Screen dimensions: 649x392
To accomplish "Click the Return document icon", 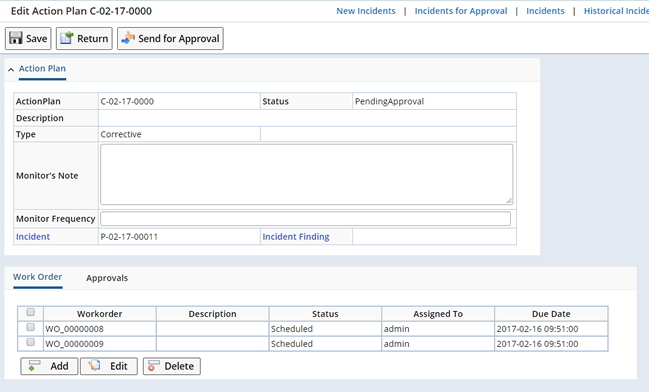I will pos(67,38).
